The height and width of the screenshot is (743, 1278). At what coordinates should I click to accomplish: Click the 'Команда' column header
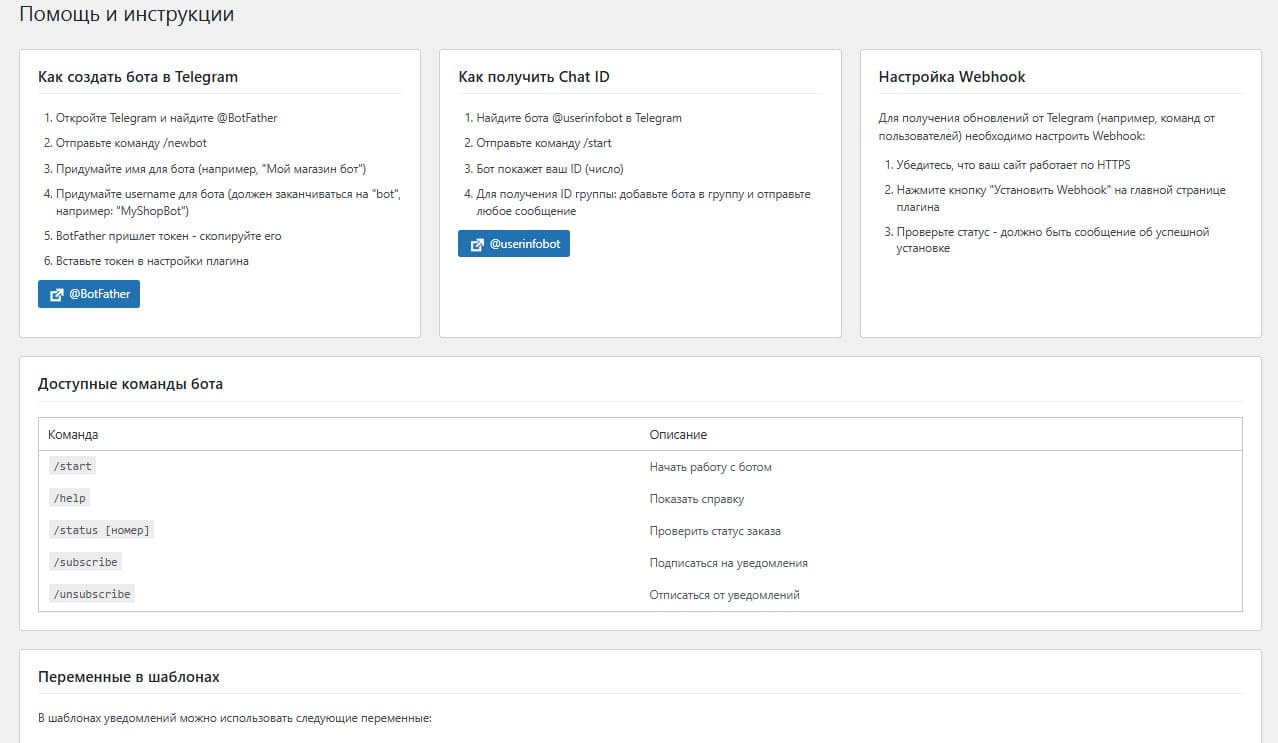click(73, 435)
